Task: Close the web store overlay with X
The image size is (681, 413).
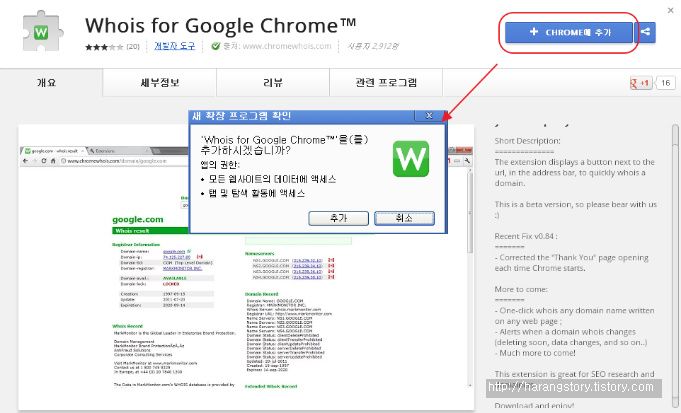Action: click(671, 10)
